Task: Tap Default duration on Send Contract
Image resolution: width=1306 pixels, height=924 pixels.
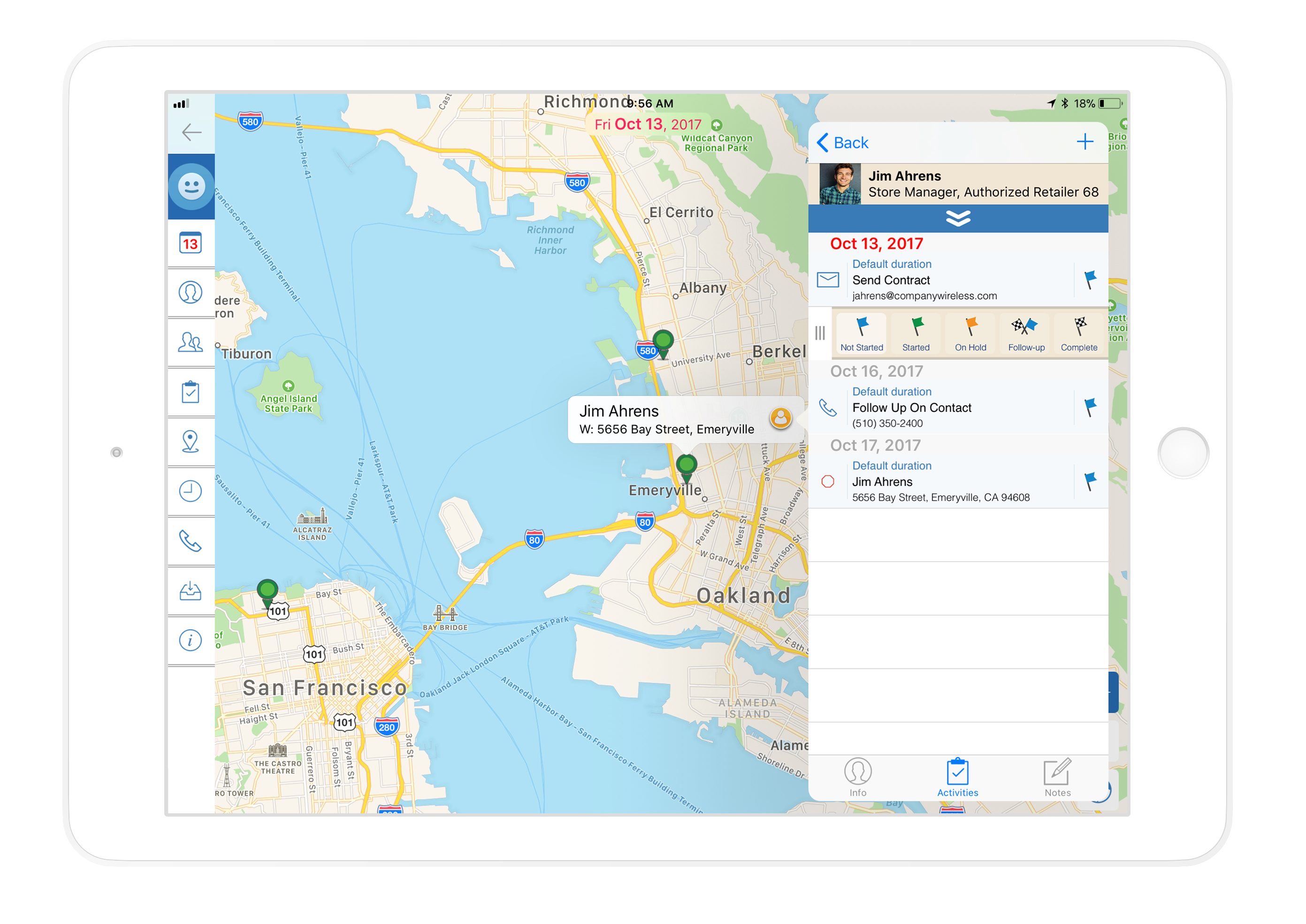Action: (892, 264)
